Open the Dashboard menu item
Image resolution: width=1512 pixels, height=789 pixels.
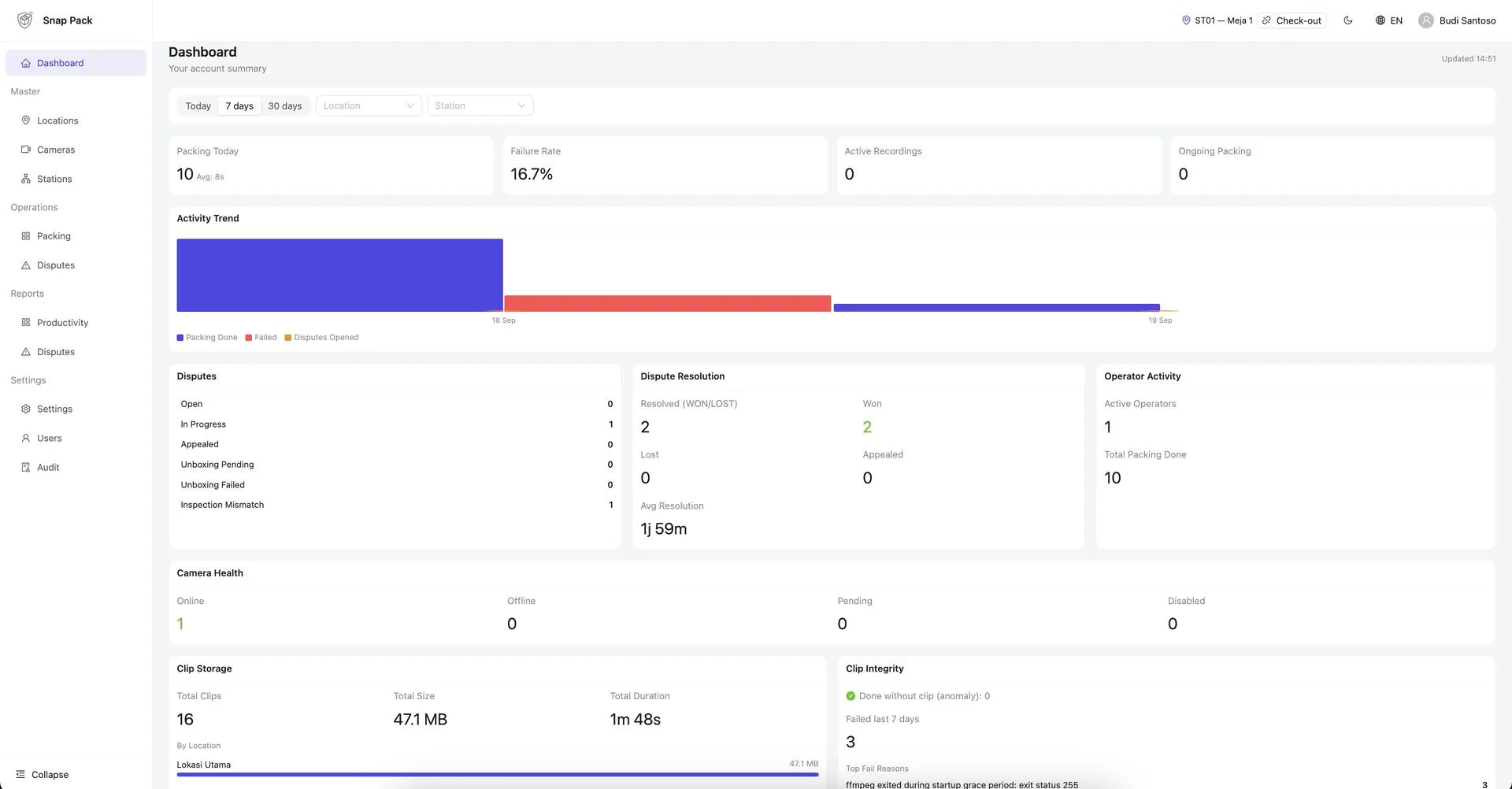coord(76,63)
